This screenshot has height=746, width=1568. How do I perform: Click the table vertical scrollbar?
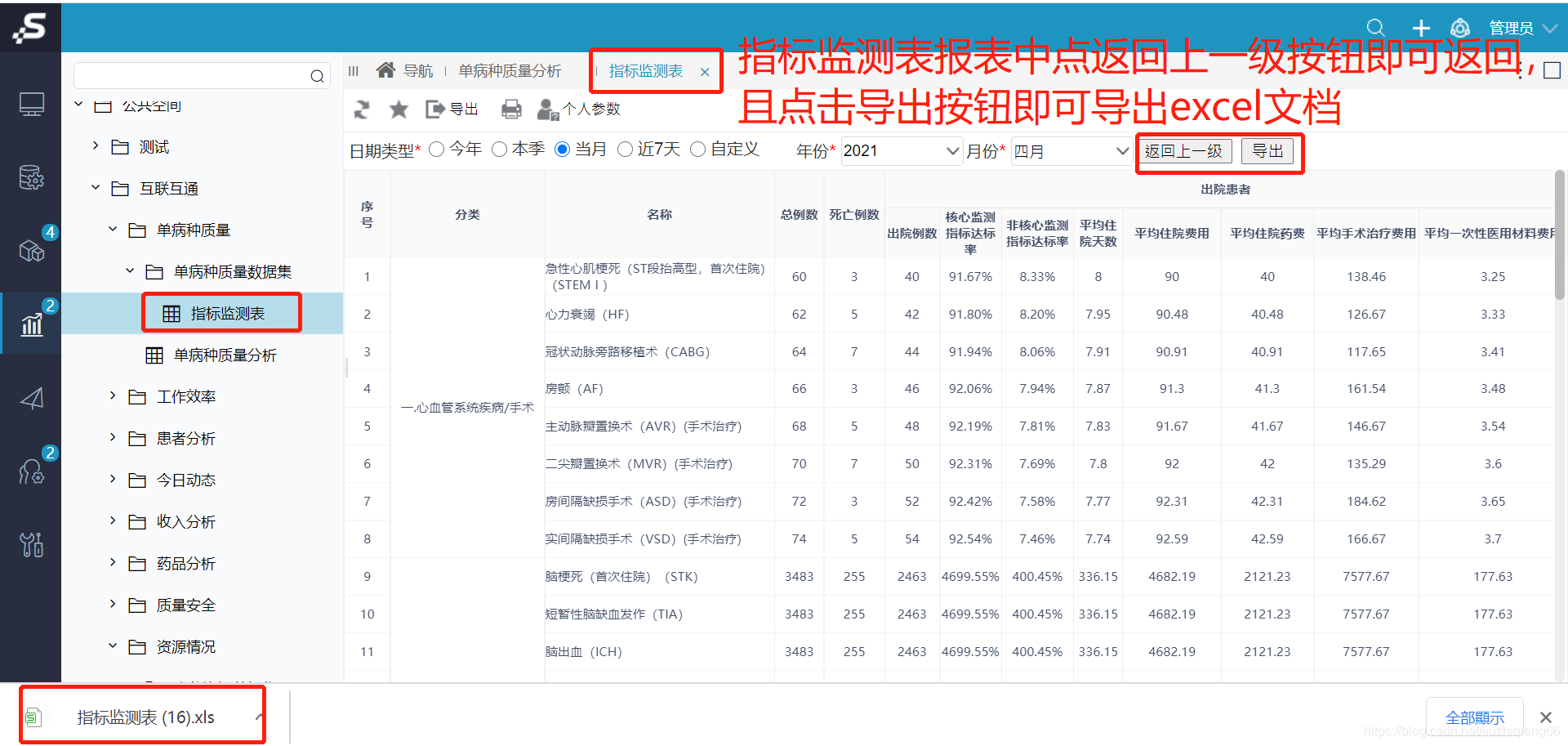tap(1560, 235)
